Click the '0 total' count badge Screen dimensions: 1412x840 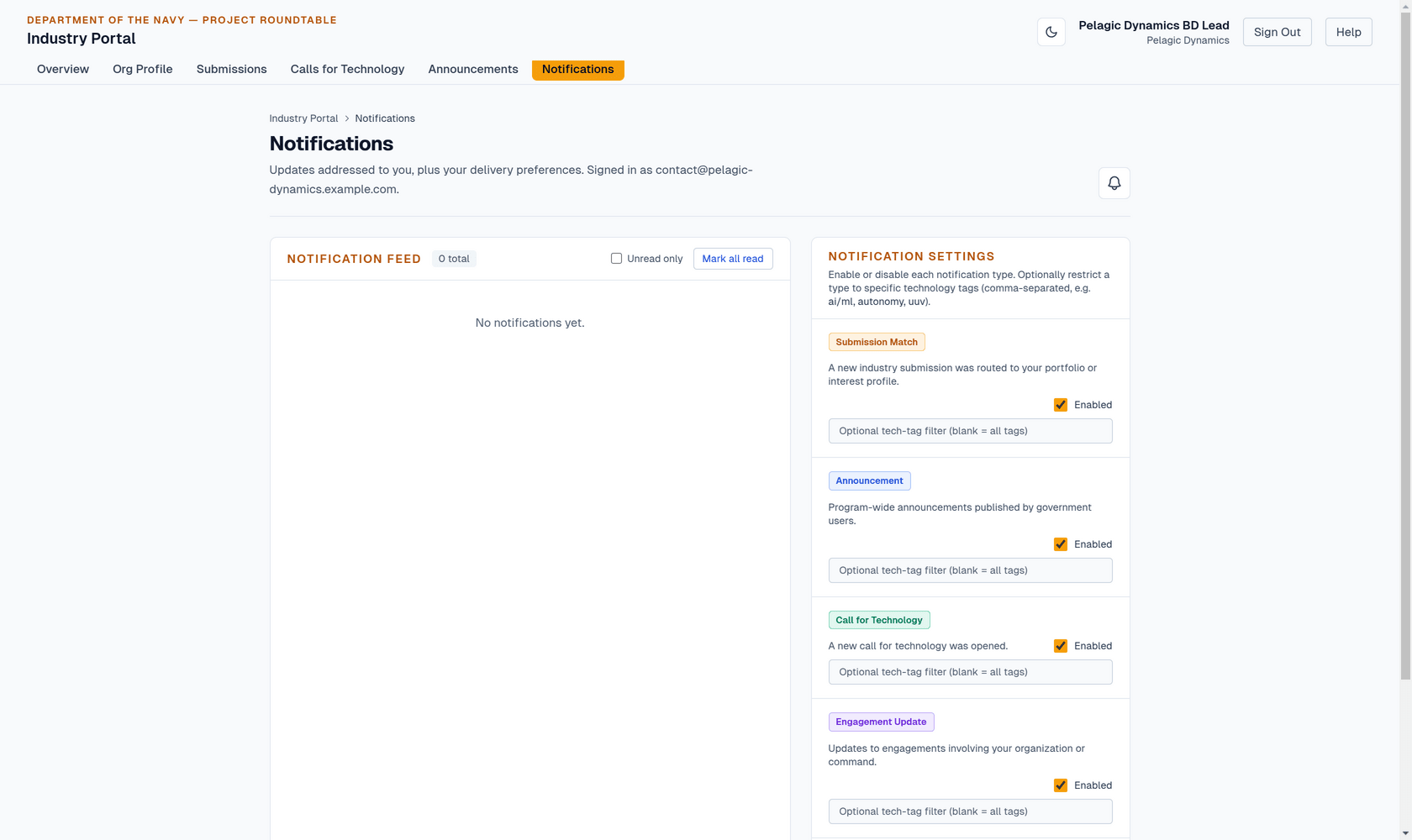[x=454, y=259]
